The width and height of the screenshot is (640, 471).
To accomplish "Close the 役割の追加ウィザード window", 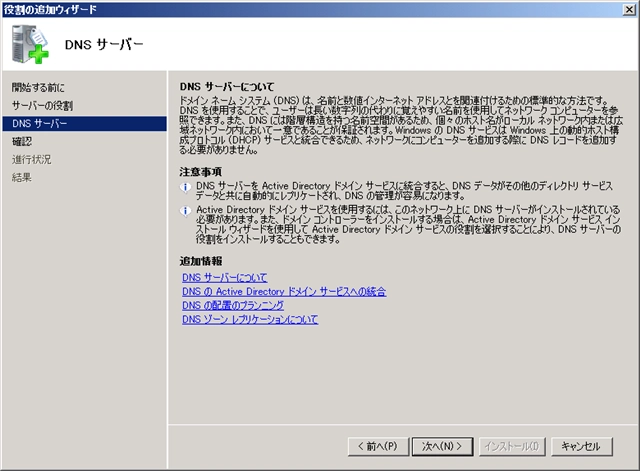I will click(x=629, y=9).
